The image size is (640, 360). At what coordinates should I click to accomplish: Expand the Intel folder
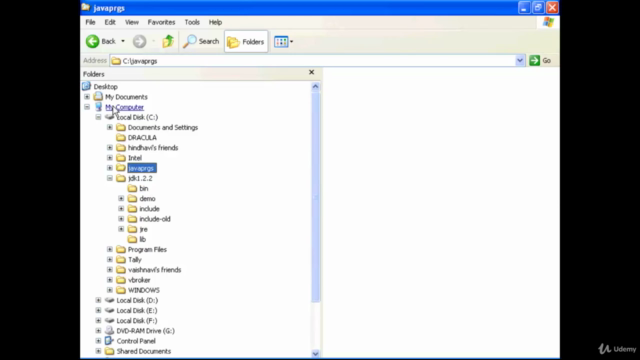coord(110,158)
